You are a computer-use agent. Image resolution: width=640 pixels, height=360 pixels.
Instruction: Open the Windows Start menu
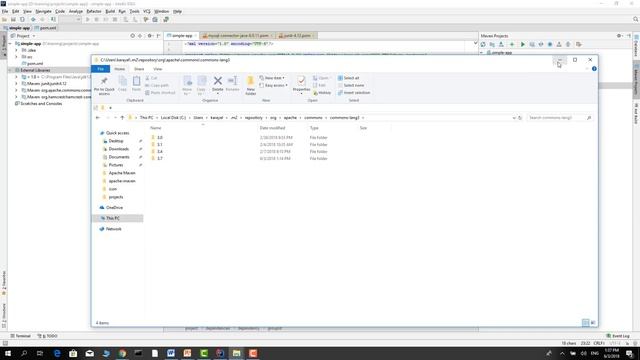(8, 353)
